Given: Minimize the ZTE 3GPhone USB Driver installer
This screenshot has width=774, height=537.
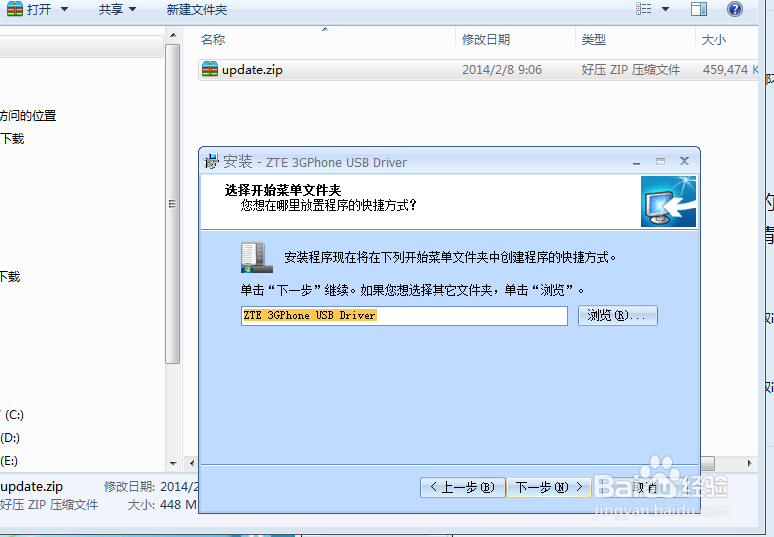Looking at the screenshot, I should 637,161.
